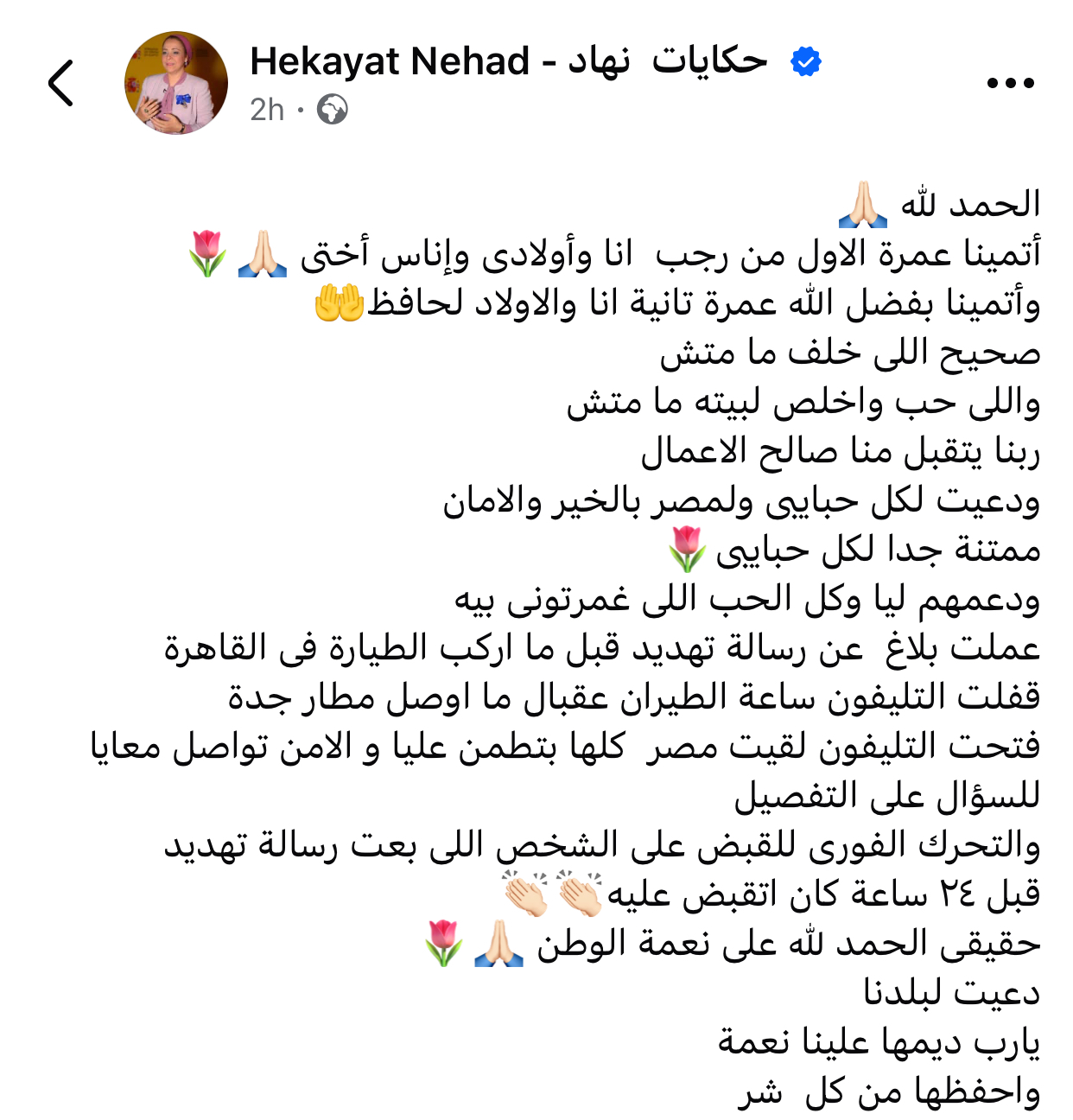Click the praying hands emoji after نعمة الوطن
Screen dimensions: 1073x1120
499,944
